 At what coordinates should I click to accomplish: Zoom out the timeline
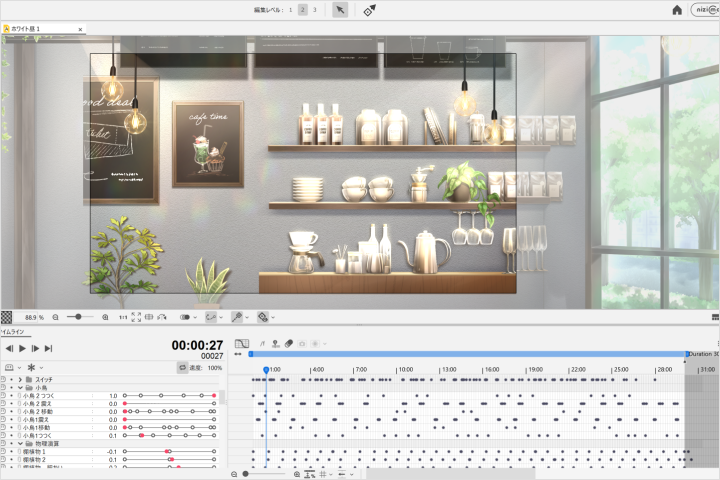tap(234, 474)
